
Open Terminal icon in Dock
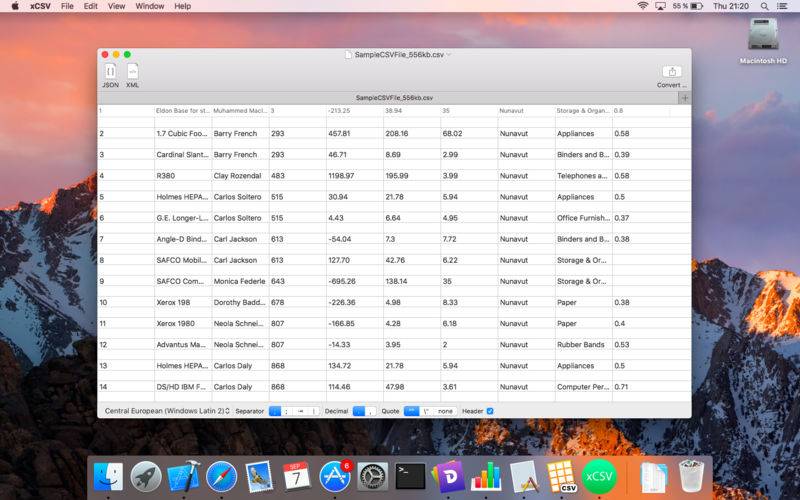[x=410, y=477]
